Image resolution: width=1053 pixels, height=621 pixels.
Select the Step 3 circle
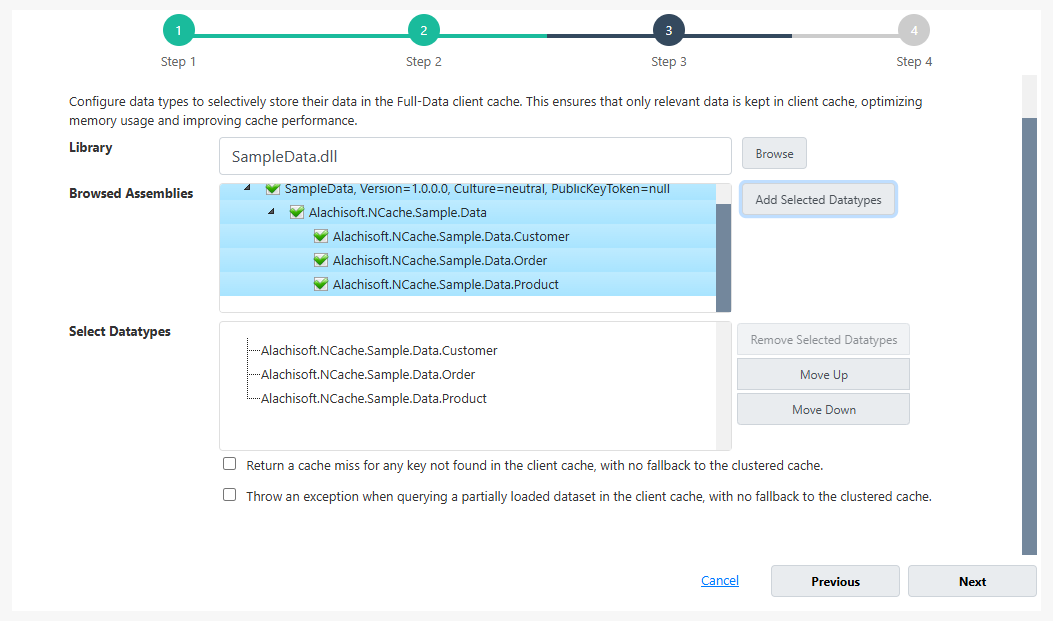pyautogui.click(x=669, y=30)
